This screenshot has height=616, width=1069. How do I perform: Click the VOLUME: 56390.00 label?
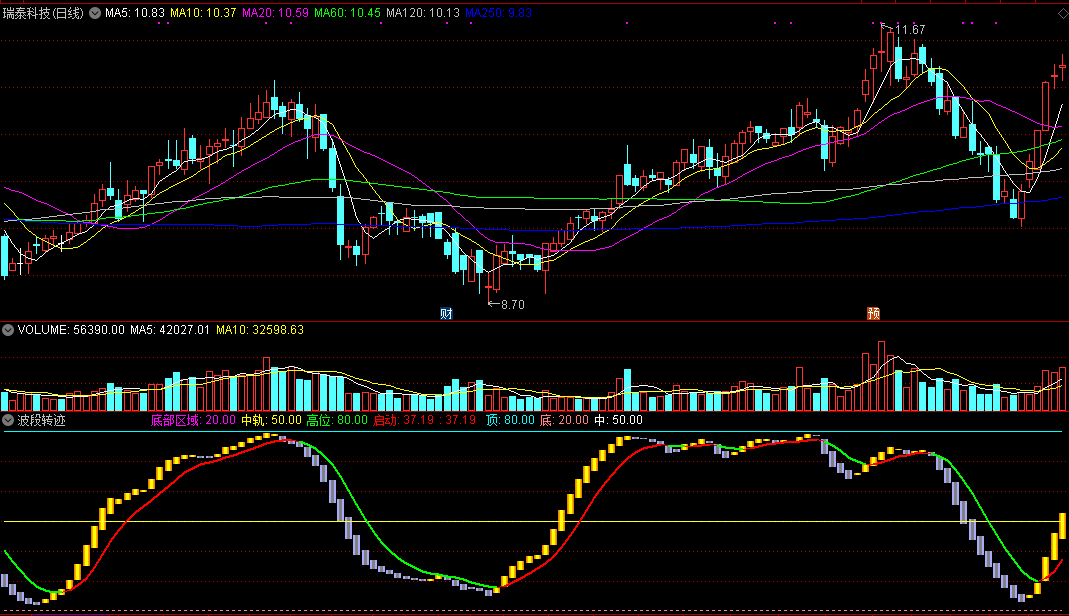[71, 330]
